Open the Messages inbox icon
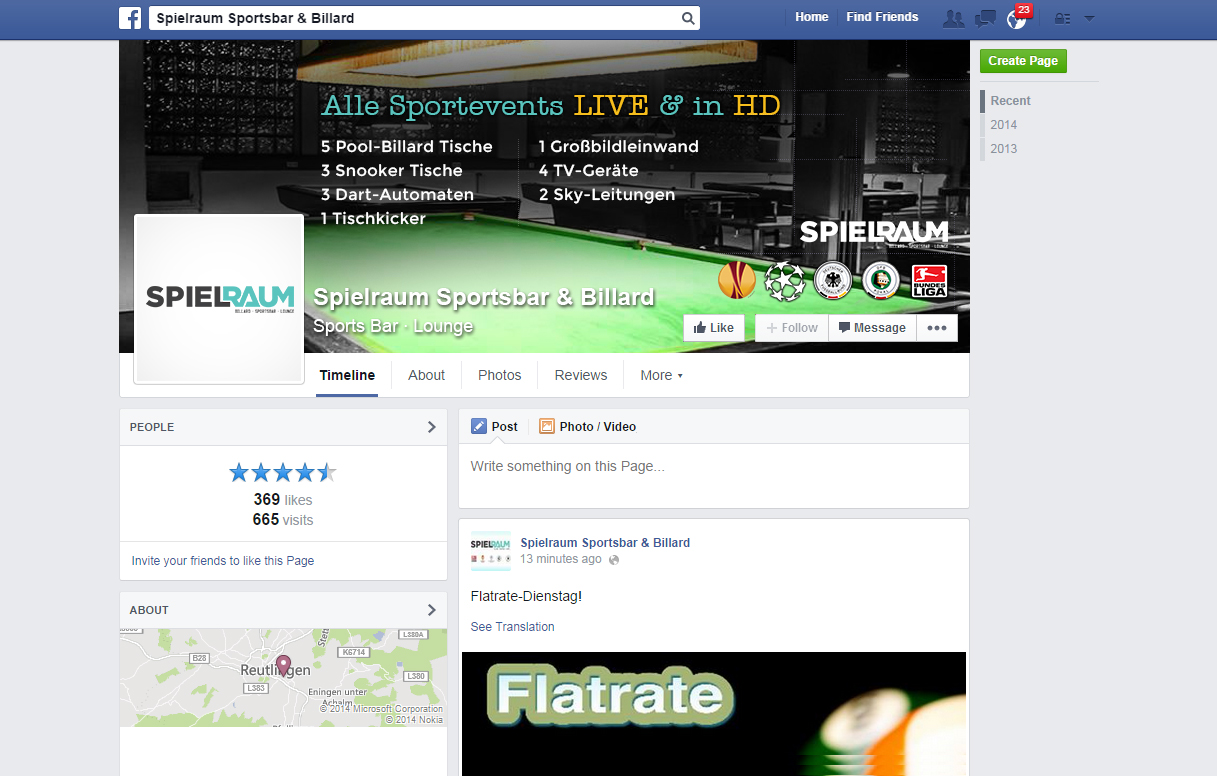The width and height of the screenshot is (1217, 776). (984, 18)
